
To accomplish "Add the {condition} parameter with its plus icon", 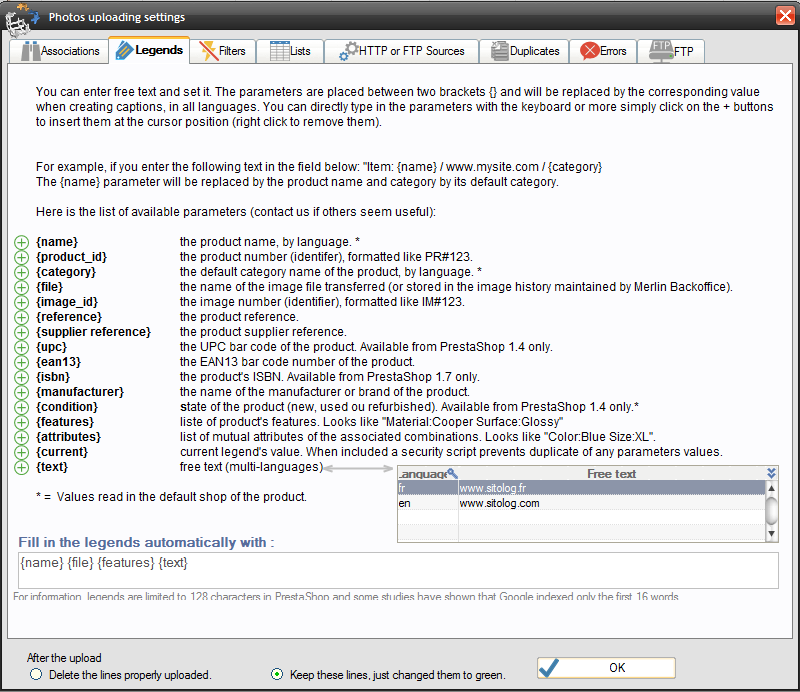I will 21,407.
